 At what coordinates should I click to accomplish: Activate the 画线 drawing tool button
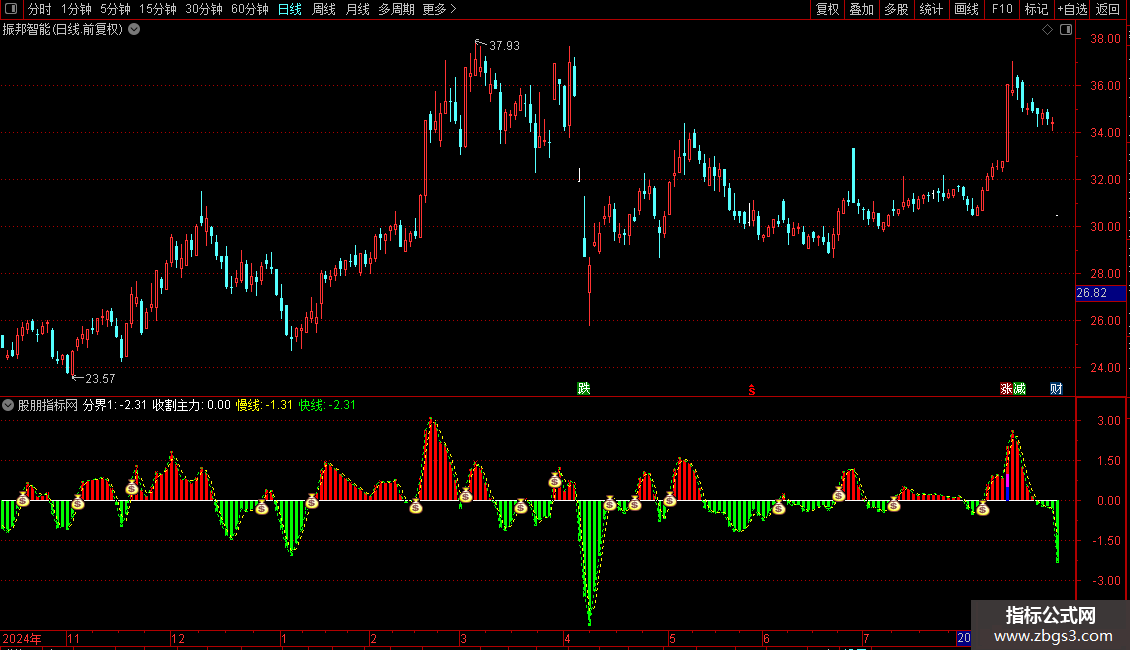(966, 9)
